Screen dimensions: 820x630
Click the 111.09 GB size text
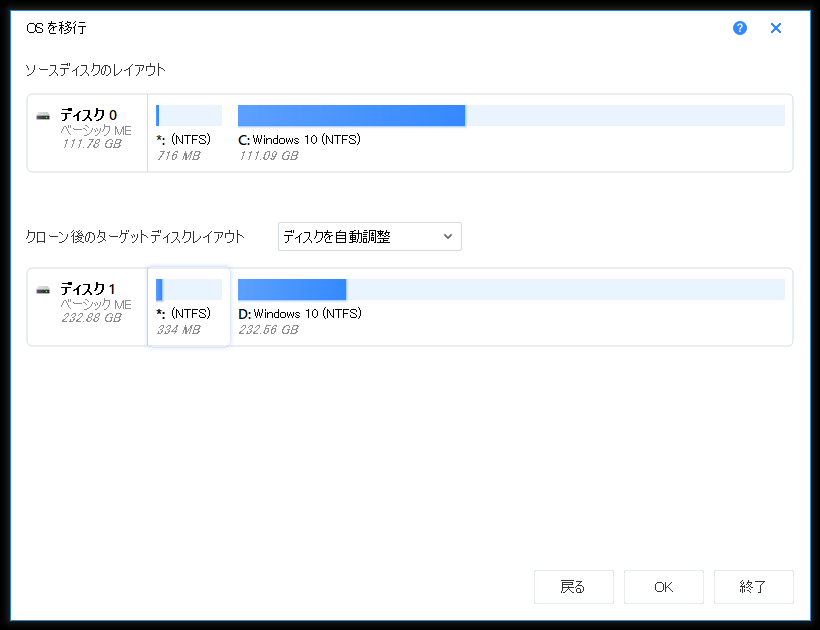[x=268, y=155]
